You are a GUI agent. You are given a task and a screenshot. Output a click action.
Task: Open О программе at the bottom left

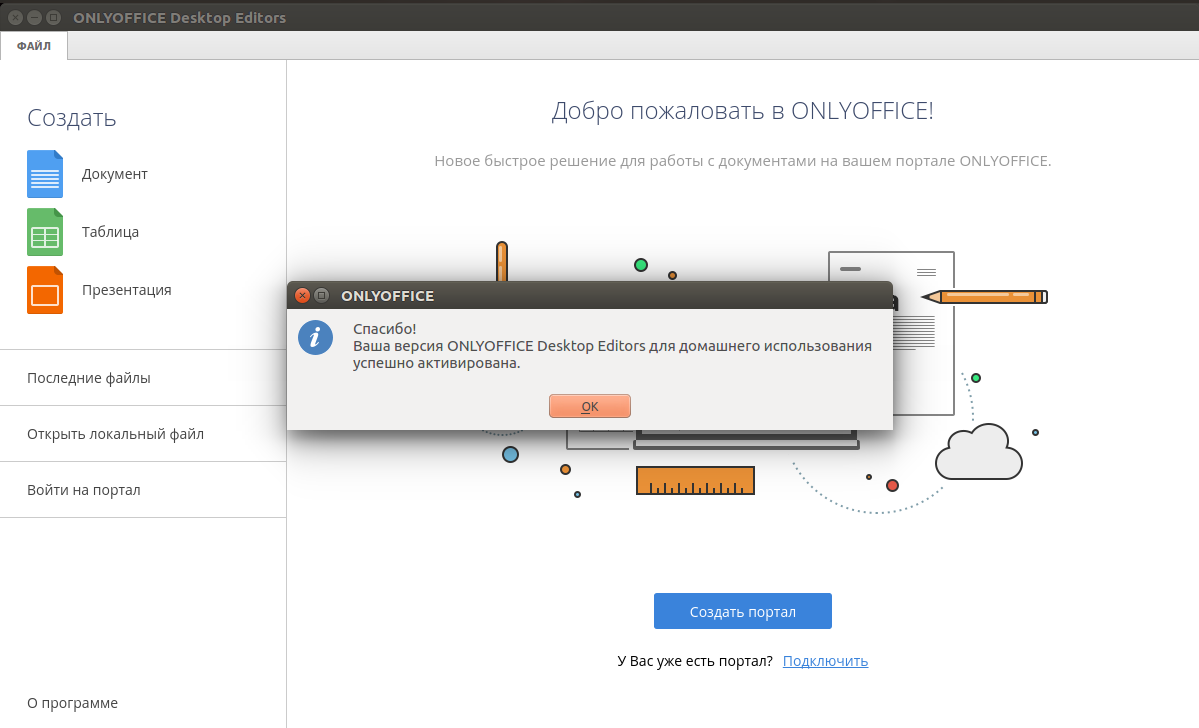72,703
